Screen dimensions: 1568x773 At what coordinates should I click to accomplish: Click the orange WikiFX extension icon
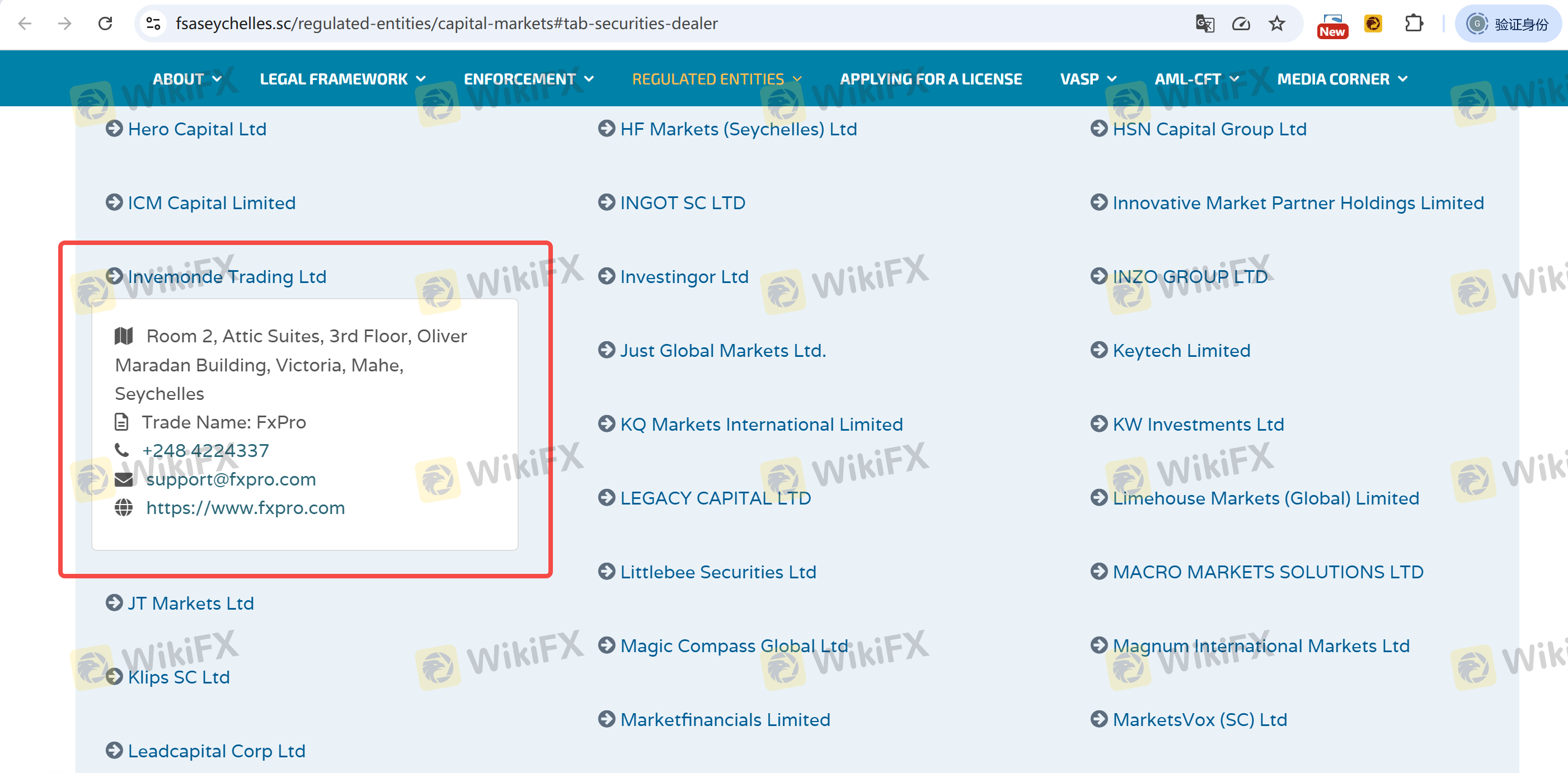(x=1373, y=23)
